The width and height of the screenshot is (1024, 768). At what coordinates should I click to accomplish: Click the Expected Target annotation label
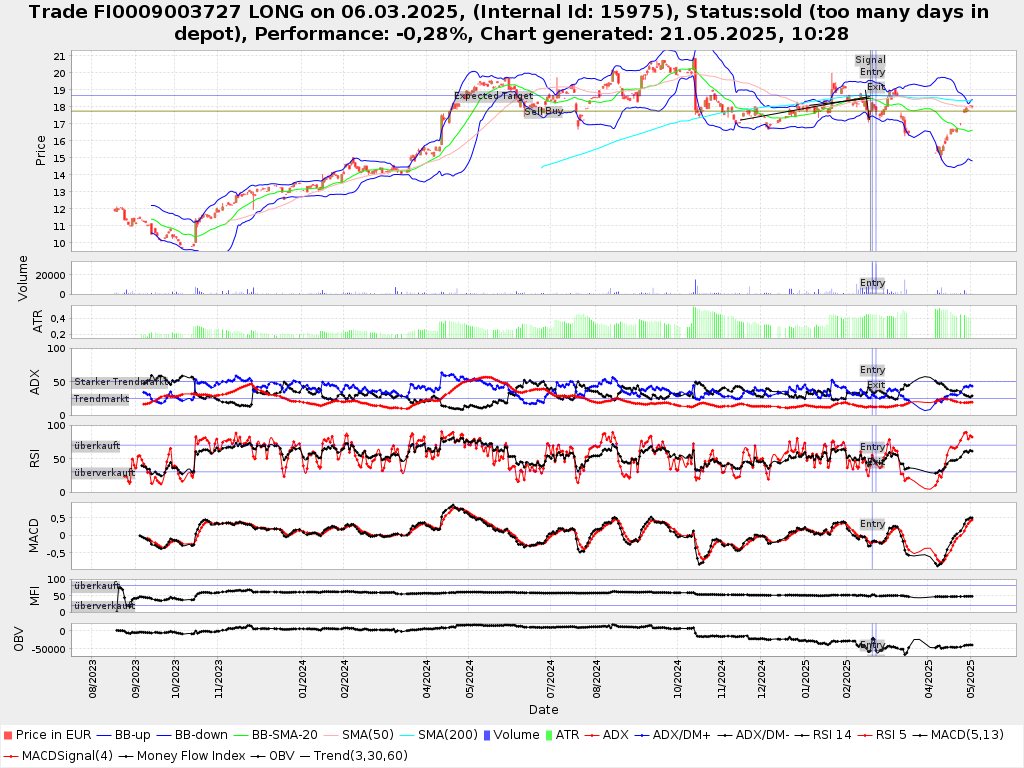tap(494, 96)
